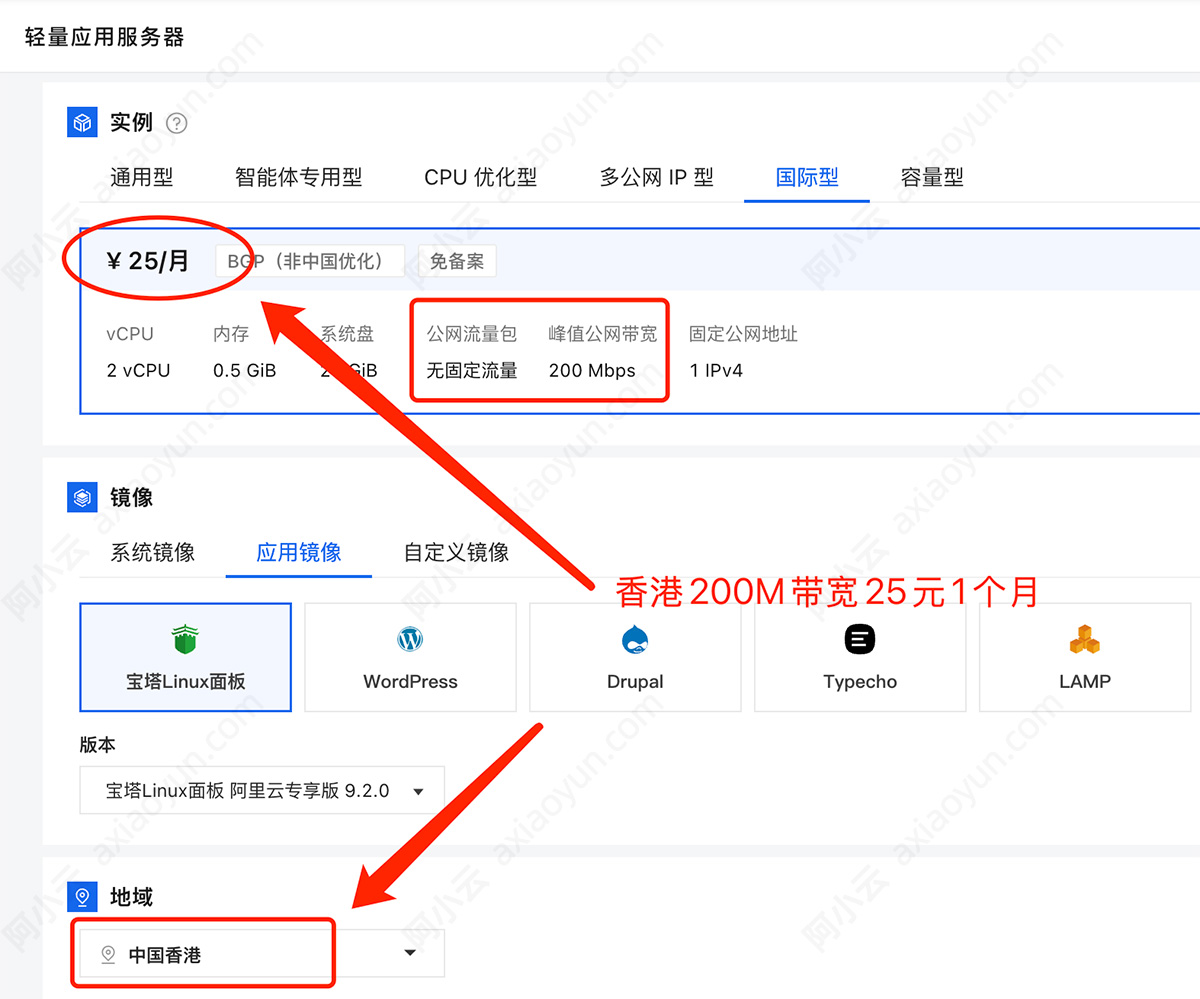Click the 固定公网地址 label
This screenshot has height=999, width=1200.
[743, 334]
